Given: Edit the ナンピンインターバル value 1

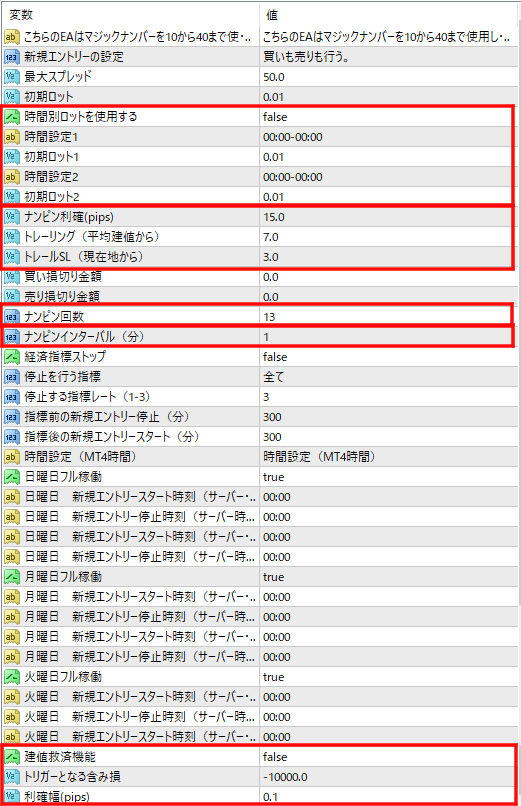Looking at the screenshot, I should [266, 337].
